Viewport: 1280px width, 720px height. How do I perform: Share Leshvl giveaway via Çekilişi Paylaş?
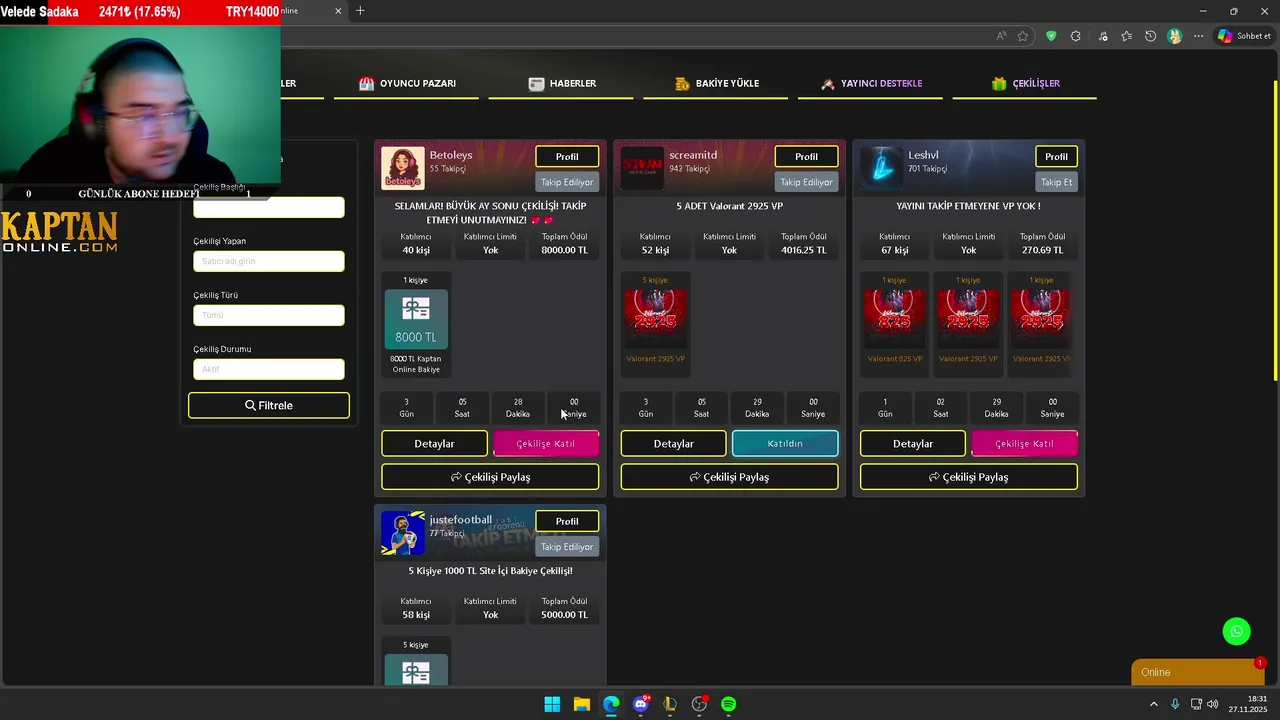pyautogui.click(x=969, y=477)
